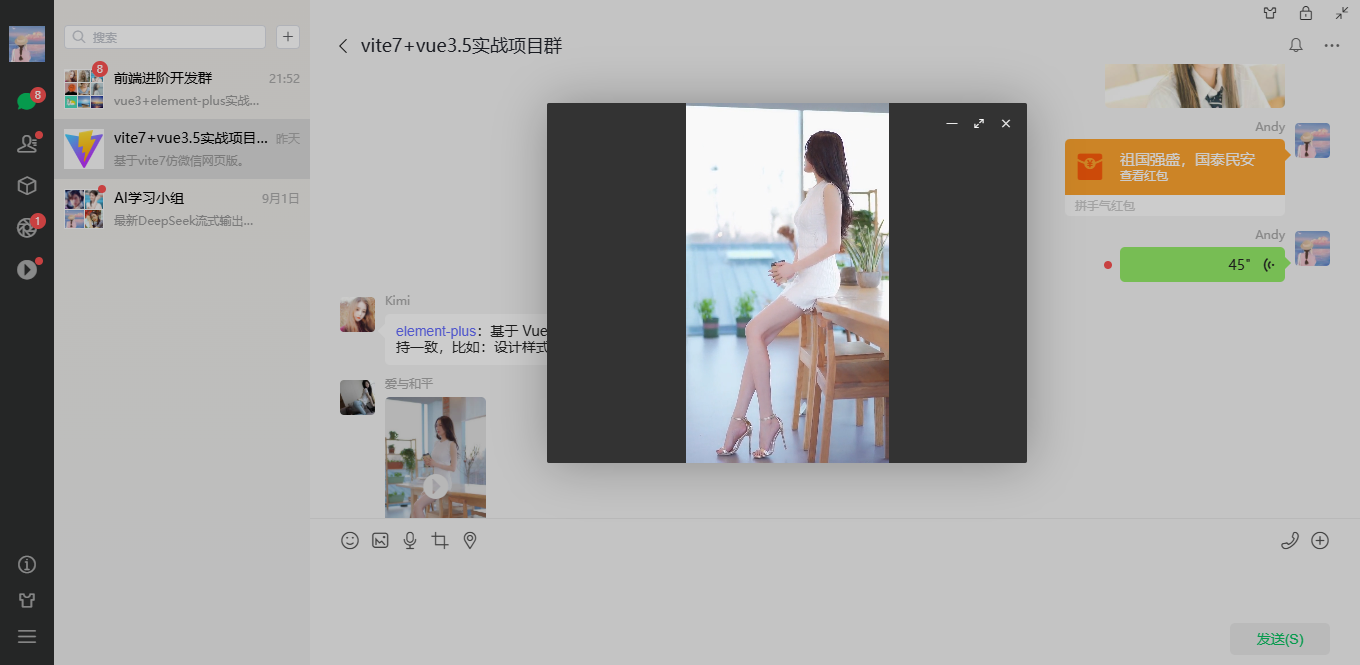This screenshot has width=1360, height=665.
Task: Click the send image icon
Action: (x=380, y=540)
